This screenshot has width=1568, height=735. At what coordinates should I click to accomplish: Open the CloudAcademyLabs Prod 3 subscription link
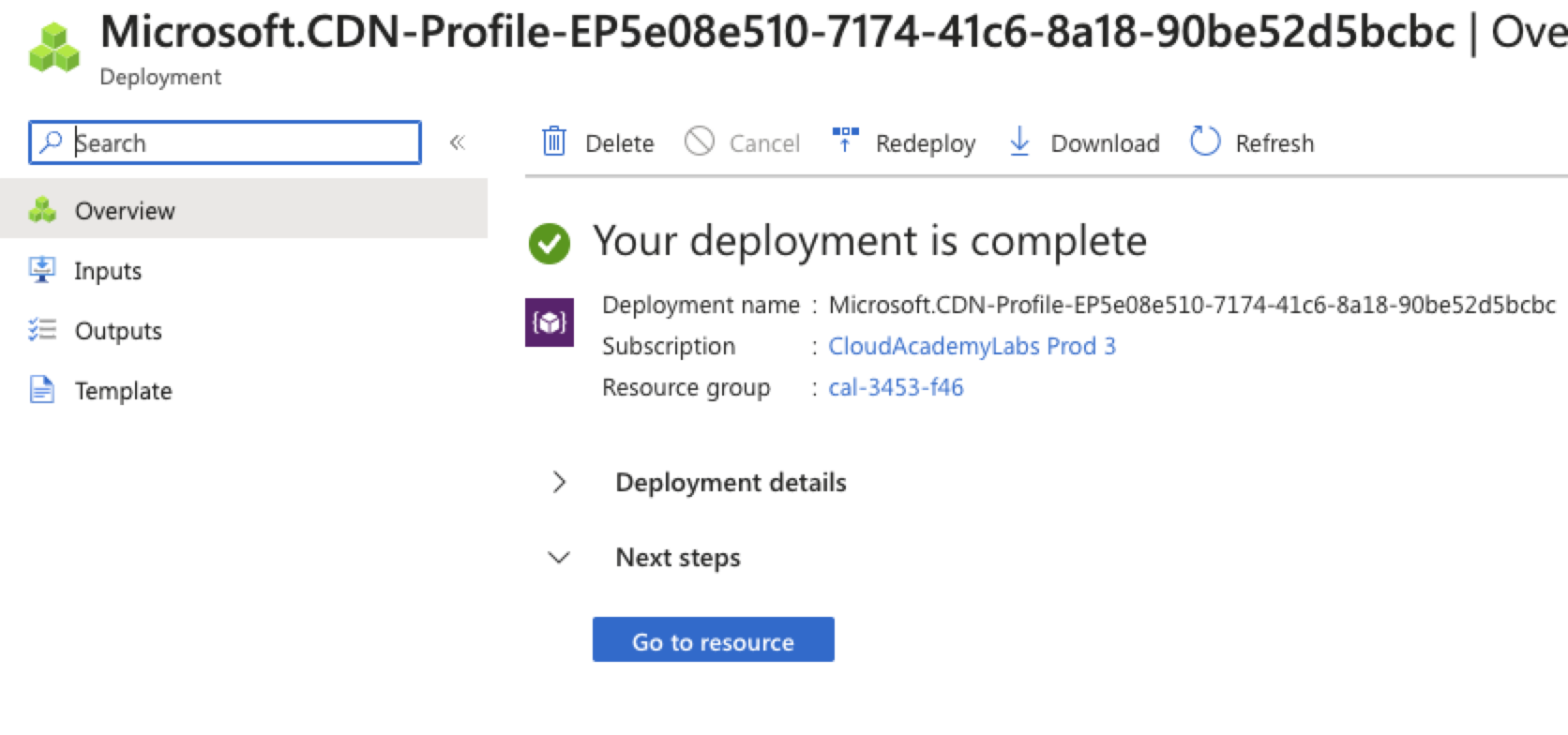(972, 346)
